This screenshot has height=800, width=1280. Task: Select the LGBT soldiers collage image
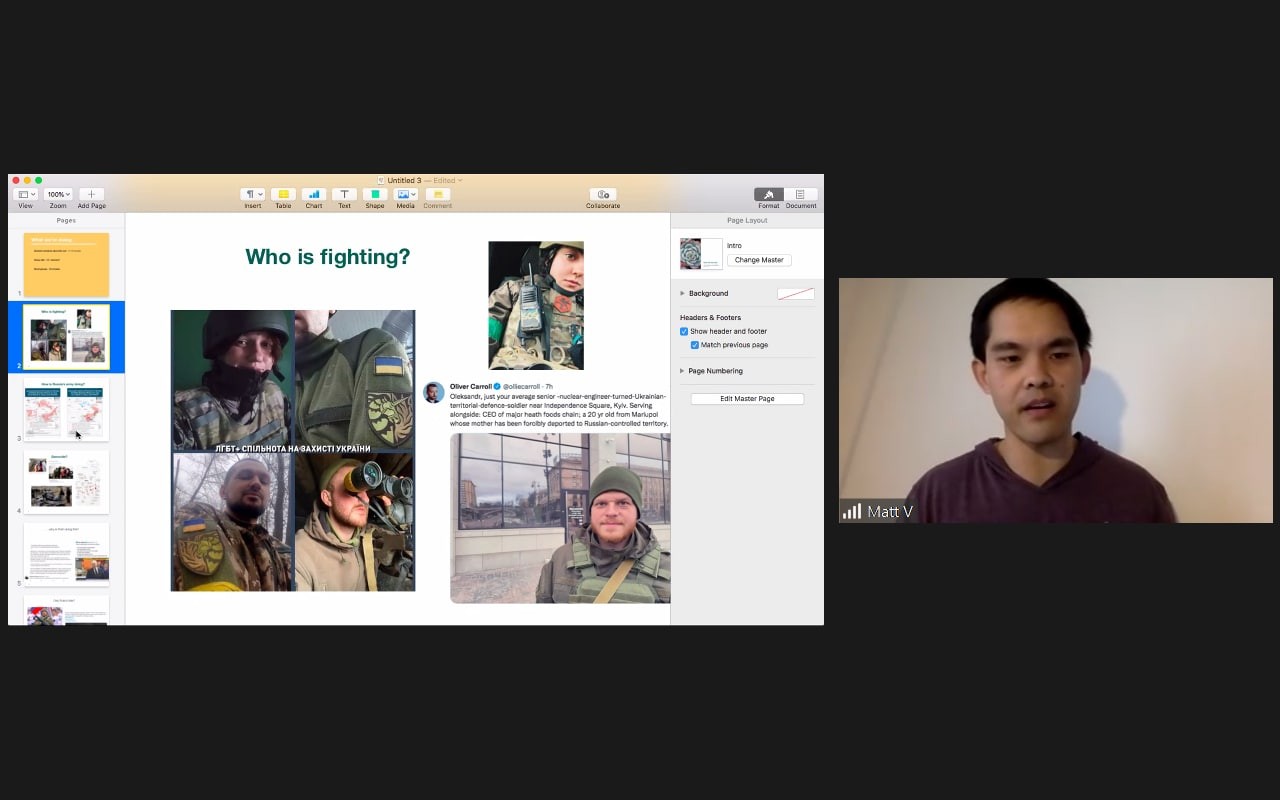tap(293, 450)
